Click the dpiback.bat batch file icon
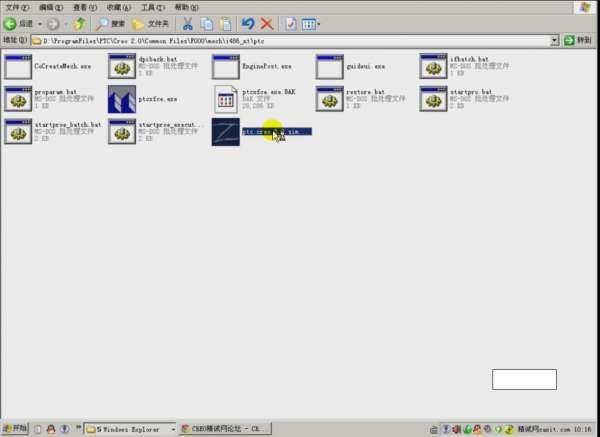The height and width of the screenshot is (437, 600). (x=122, y=67)
